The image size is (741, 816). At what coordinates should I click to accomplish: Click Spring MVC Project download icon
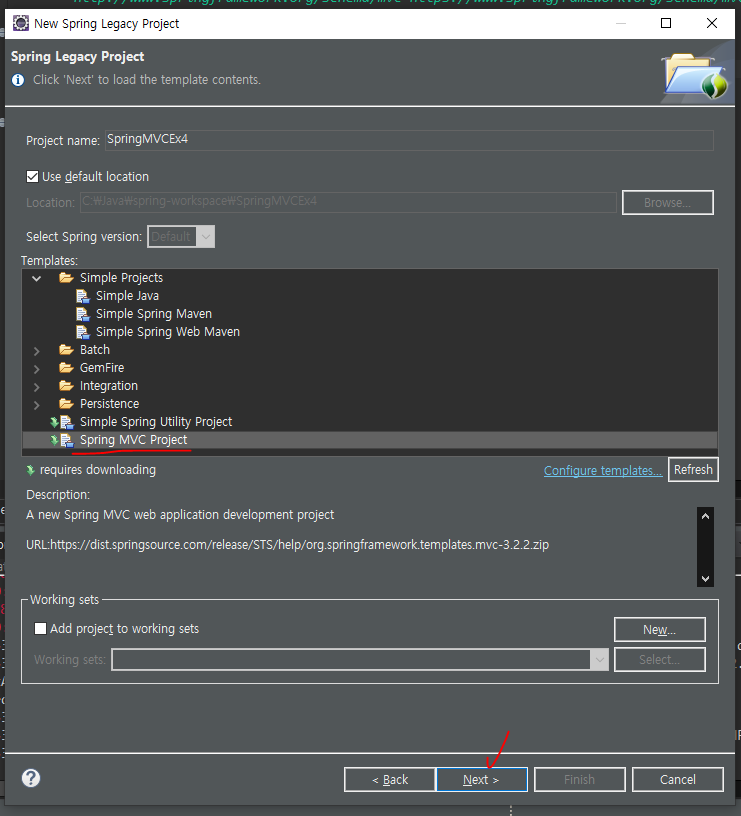click(54, 440)
